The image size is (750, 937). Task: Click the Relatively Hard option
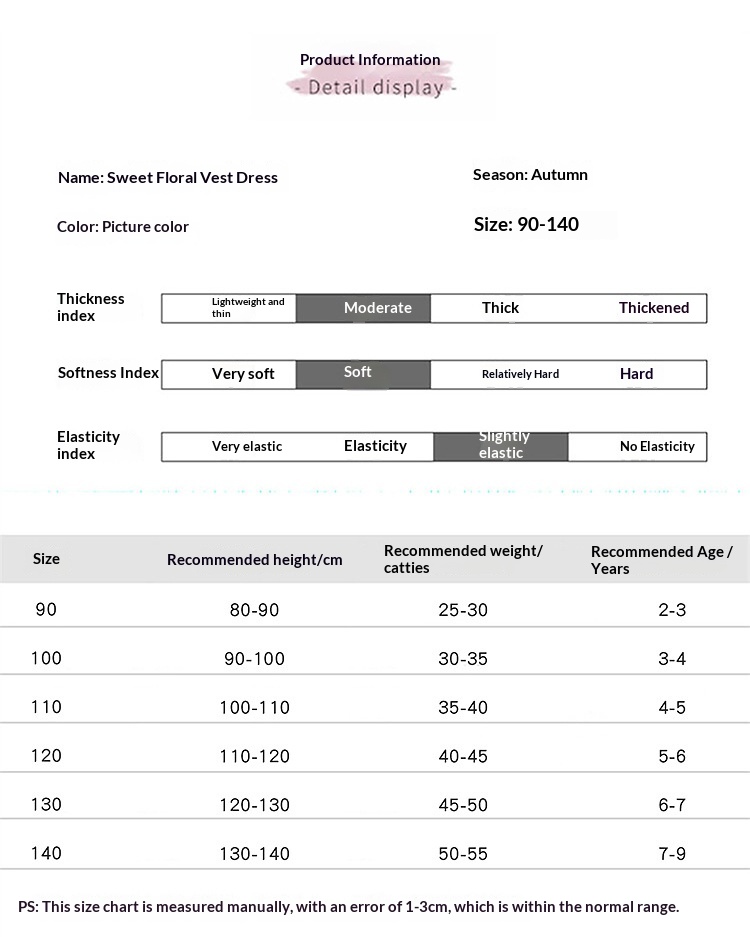[521, 374]
